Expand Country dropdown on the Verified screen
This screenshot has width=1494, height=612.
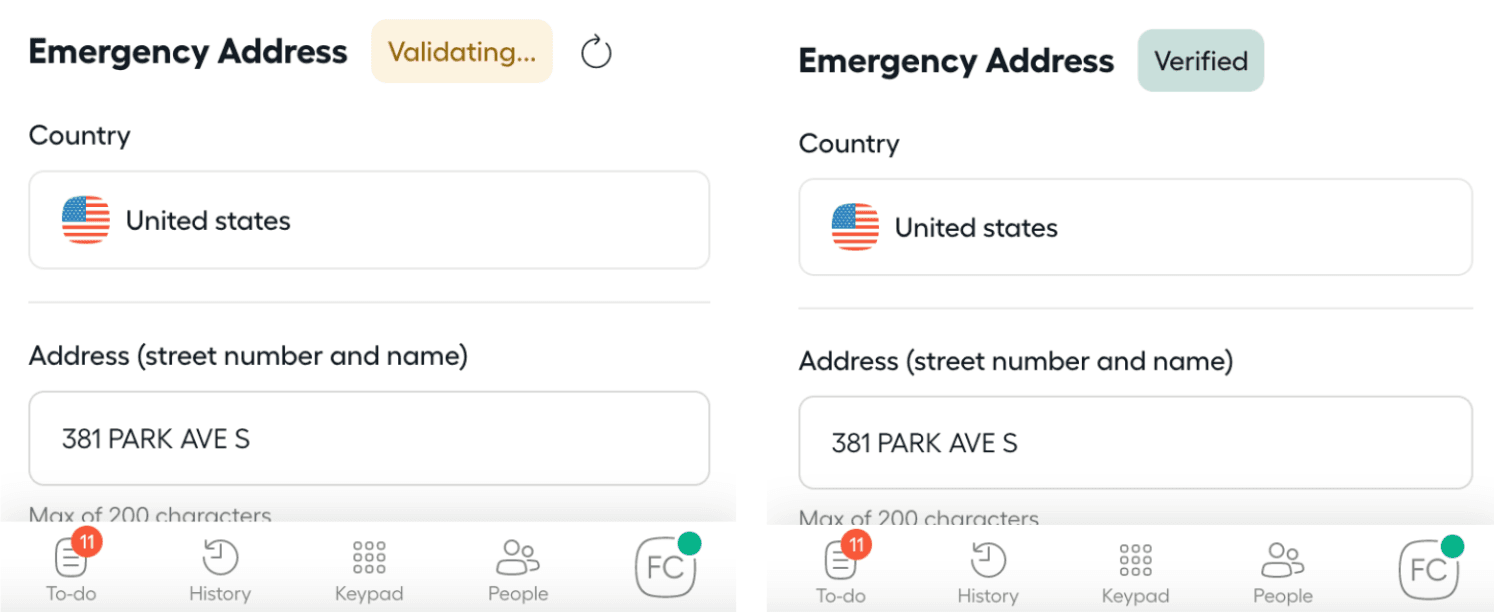[x=1135, y=227]
